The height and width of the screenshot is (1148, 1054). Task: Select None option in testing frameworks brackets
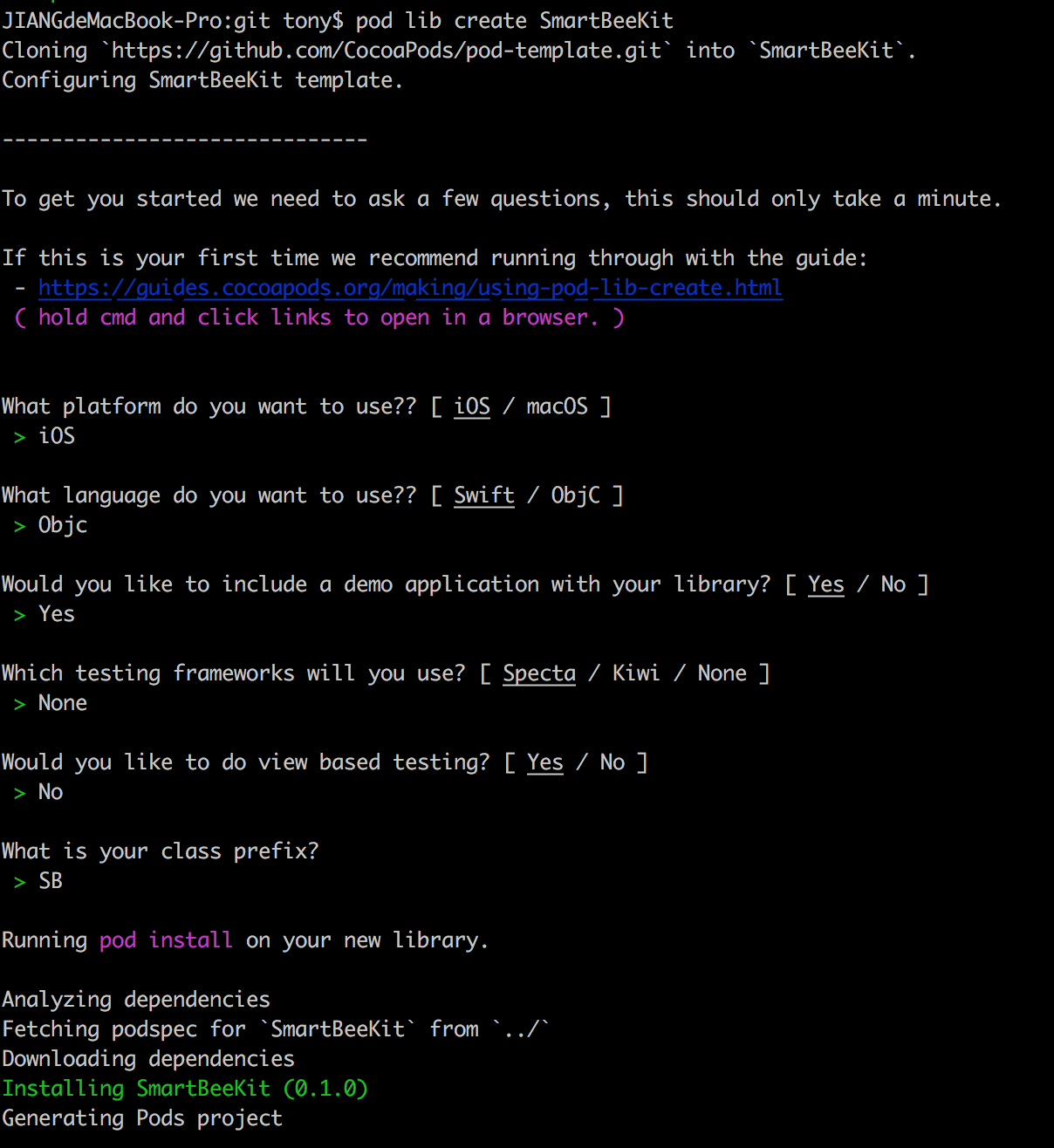click(722, 673)
